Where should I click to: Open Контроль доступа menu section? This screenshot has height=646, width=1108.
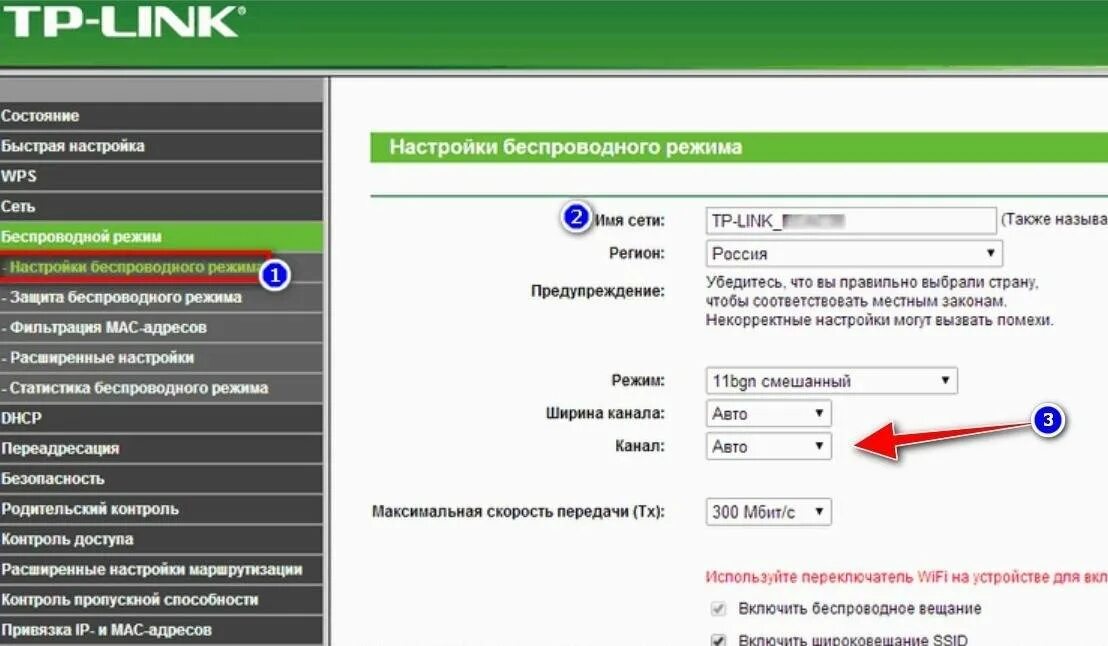pyautogui.click(x=161, y=539)
